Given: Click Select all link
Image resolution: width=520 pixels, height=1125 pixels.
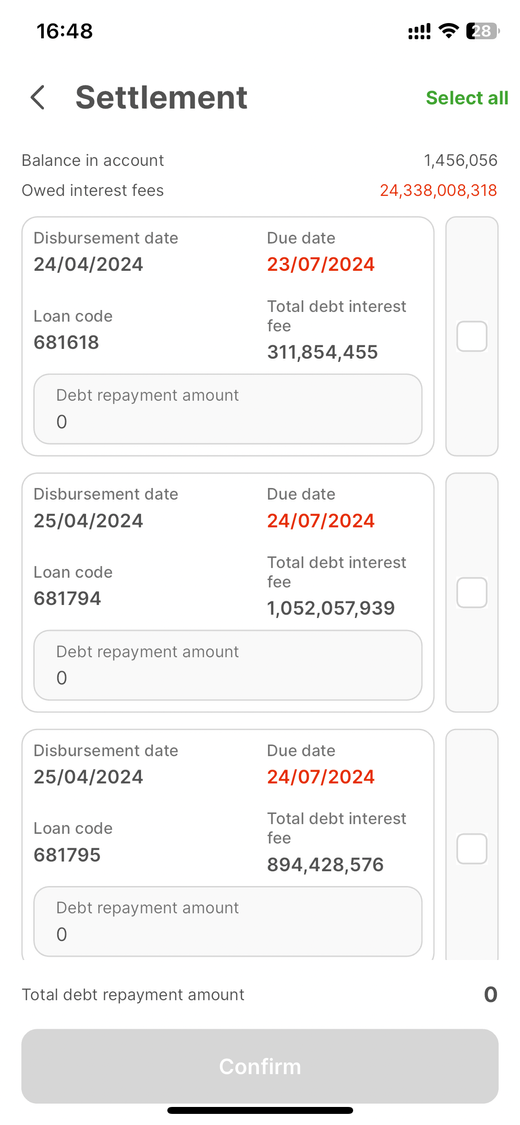Looking at the screenshot, I should (467, 98).
